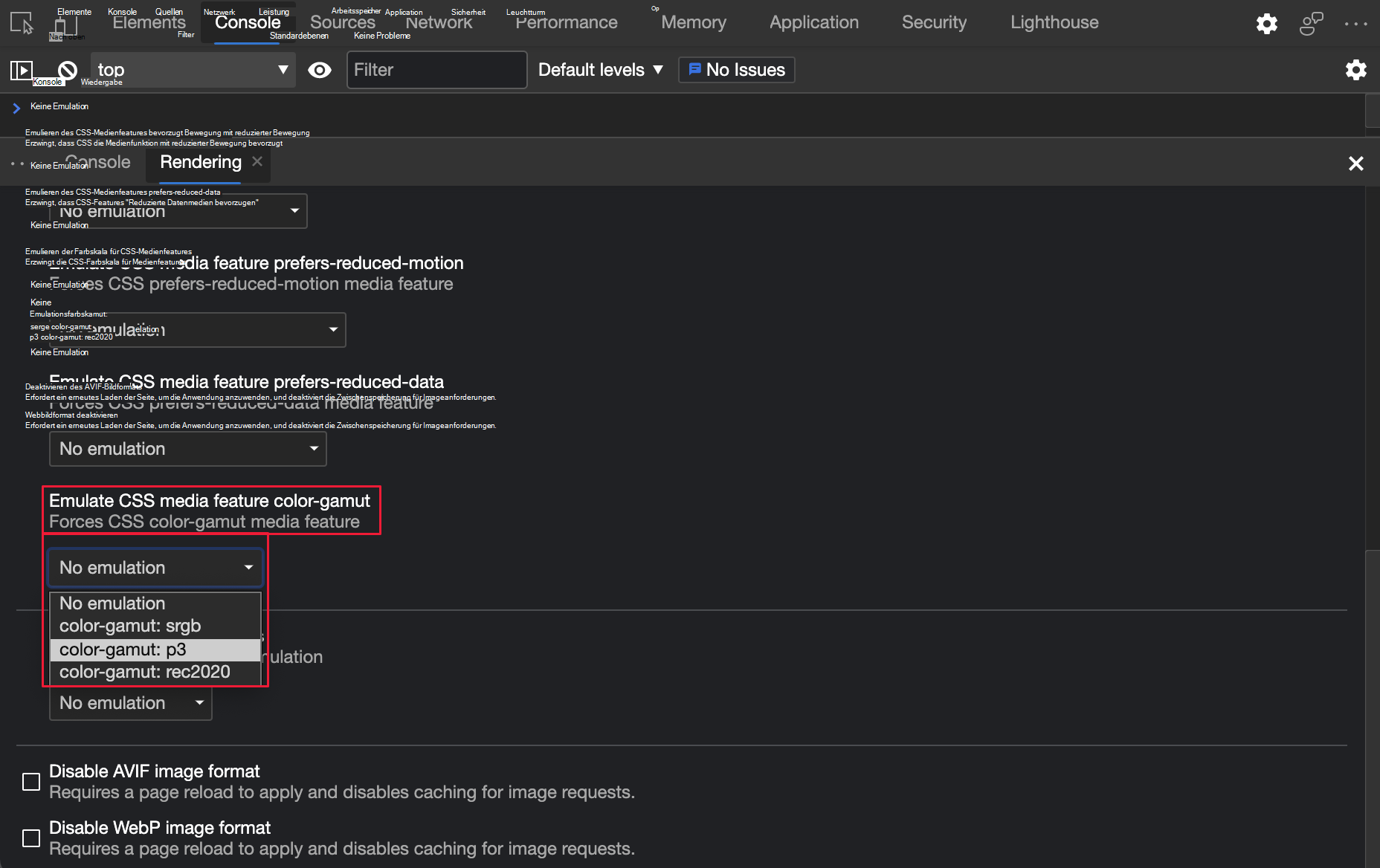Open console settings with the right gear icon
The height and width of the screenshot is (868, 1380).
[1356, 70]
